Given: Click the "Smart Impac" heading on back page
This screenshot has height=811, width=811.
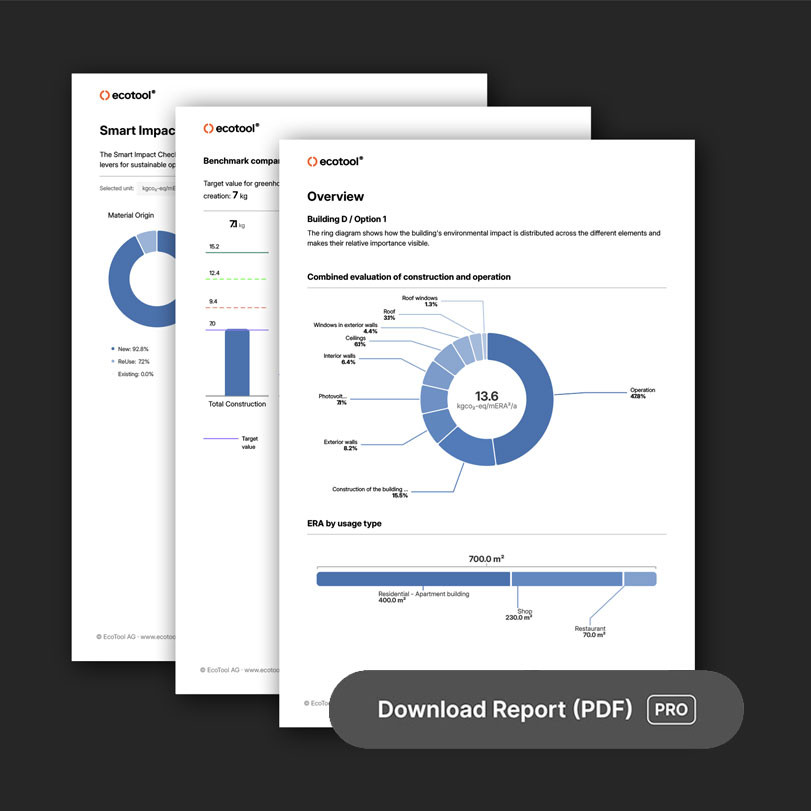Looking at the screenshot, I should [x=137, y=130].
